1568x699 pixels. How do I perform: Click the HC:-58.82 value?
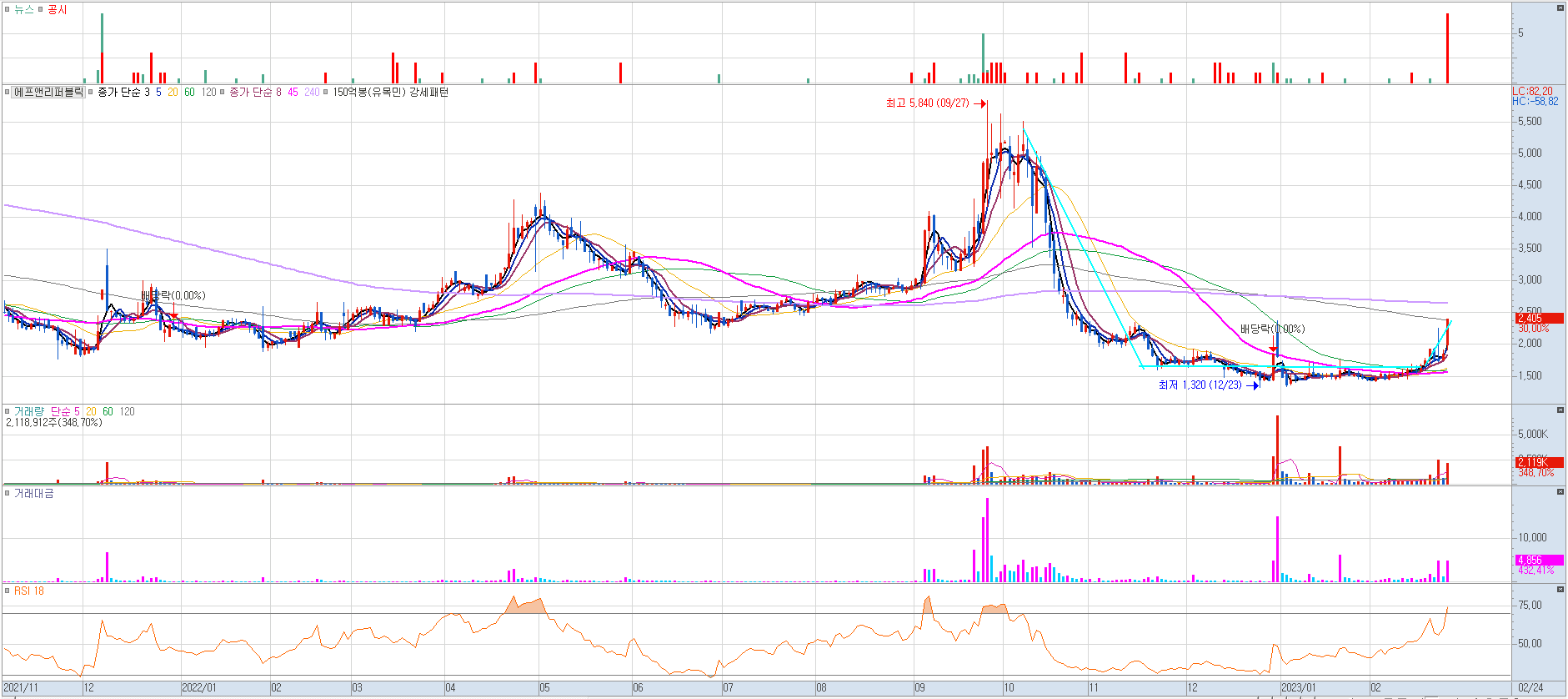(x=1535, y=101)
